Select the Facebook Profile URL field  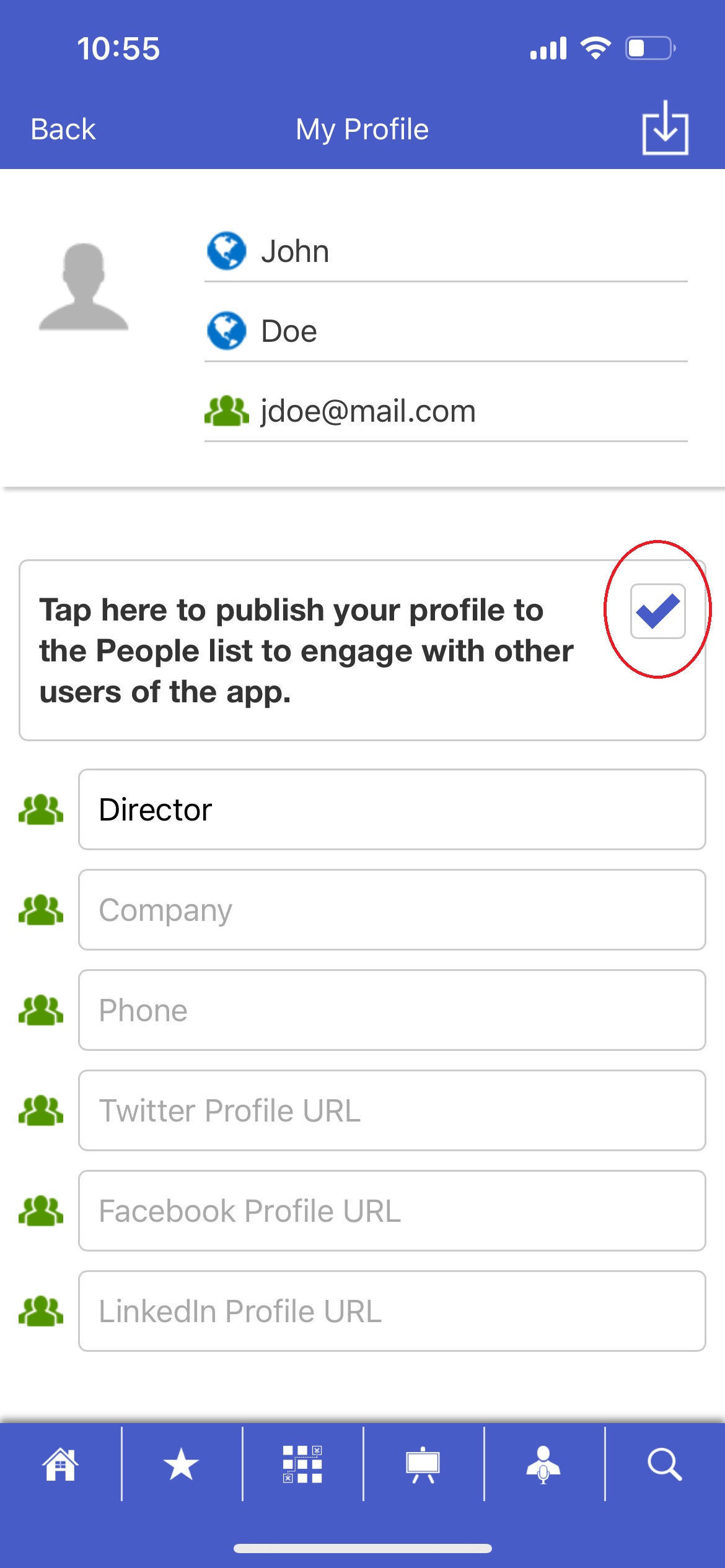pos(392,1211)
